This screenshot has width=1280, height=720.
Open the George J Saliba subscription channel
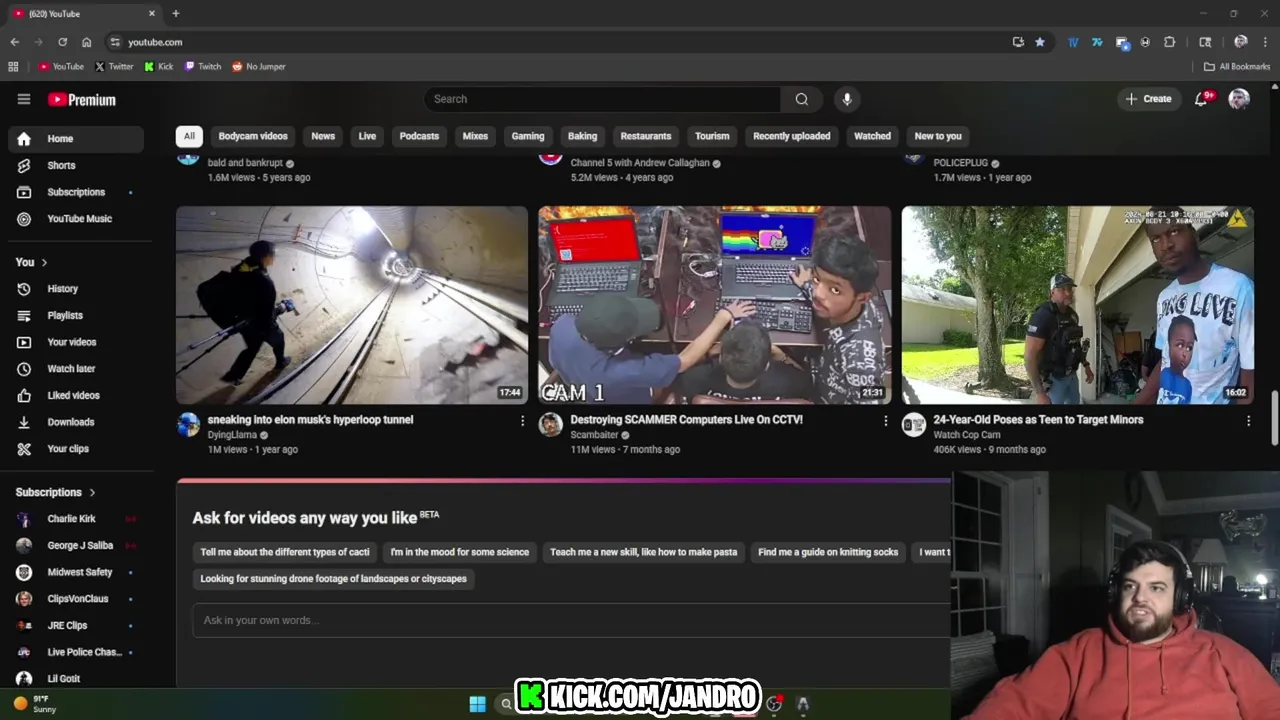coord(76,546)
